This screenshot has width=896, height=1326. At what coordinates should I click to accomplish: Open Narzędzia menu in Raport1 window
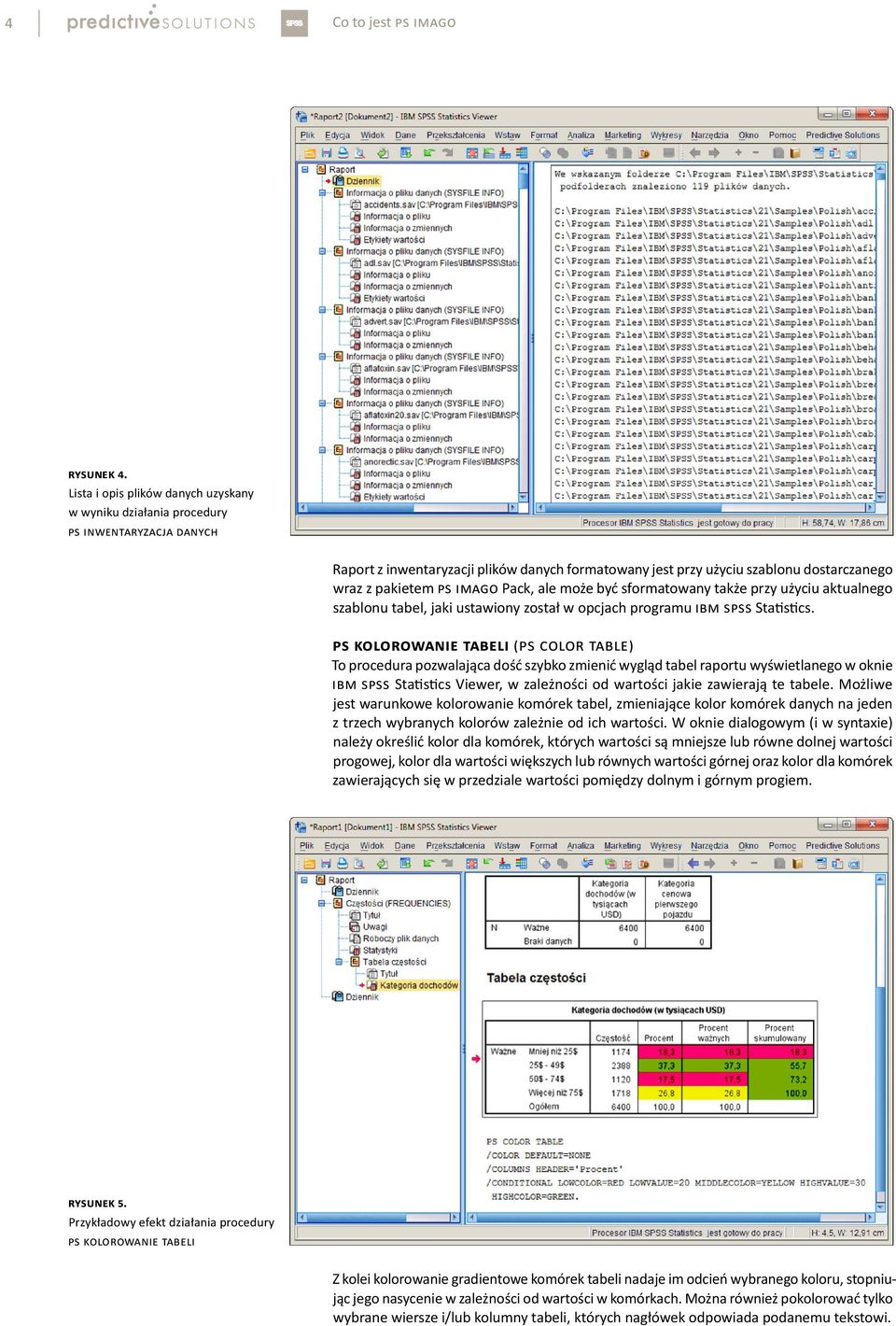[709, 846]
